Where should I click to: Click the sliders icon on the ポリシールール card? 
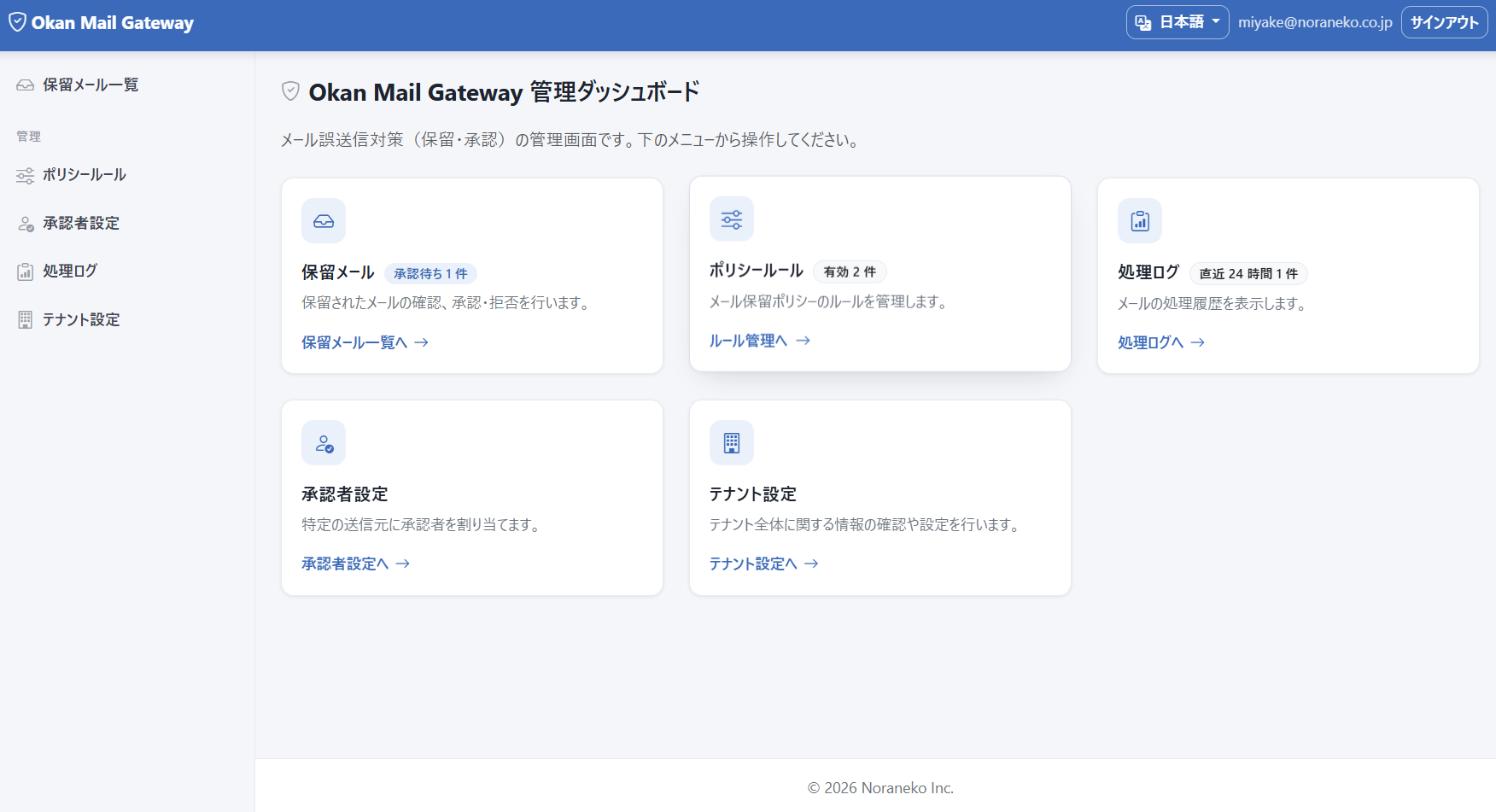point(732,219)
